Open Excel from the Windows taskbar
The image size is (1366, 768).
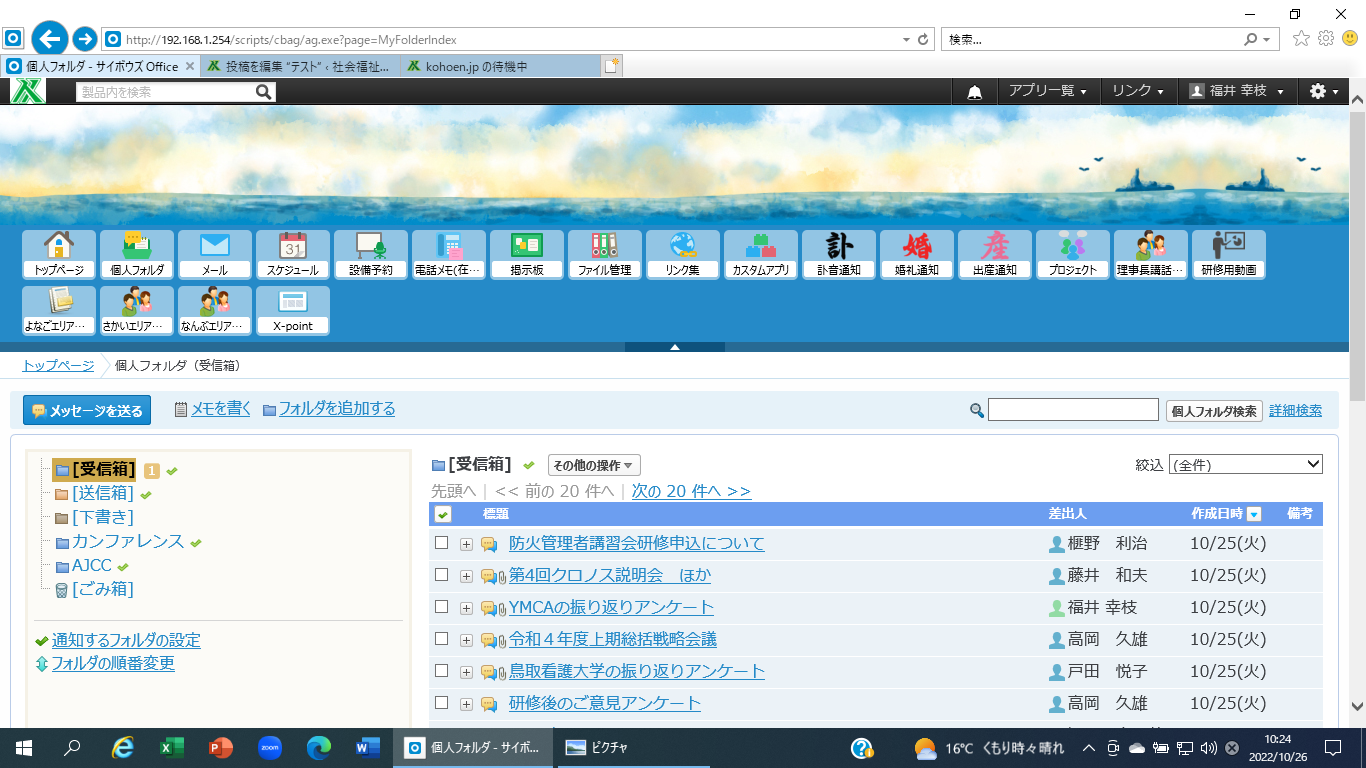click(172, 747)
